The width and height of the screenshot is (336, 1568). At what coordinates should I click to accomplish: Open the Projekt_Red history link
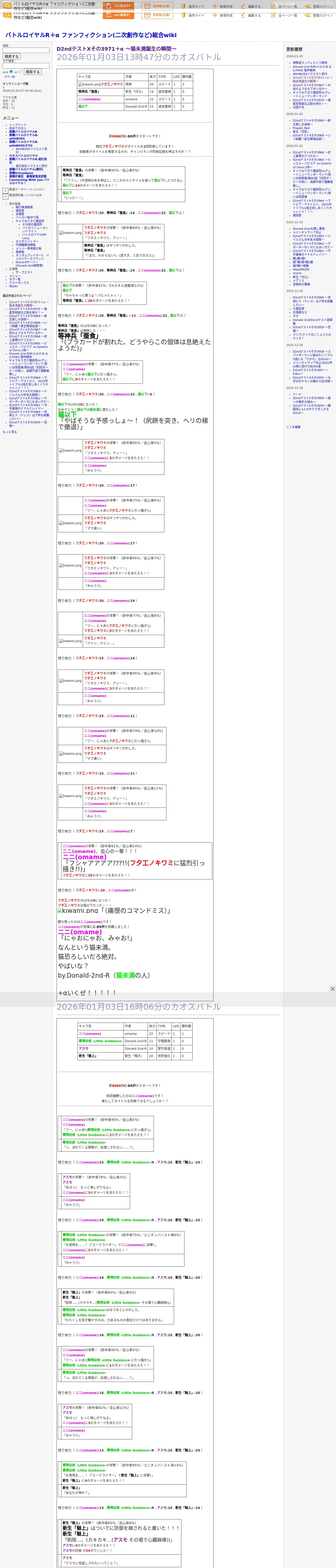[301, 128]
